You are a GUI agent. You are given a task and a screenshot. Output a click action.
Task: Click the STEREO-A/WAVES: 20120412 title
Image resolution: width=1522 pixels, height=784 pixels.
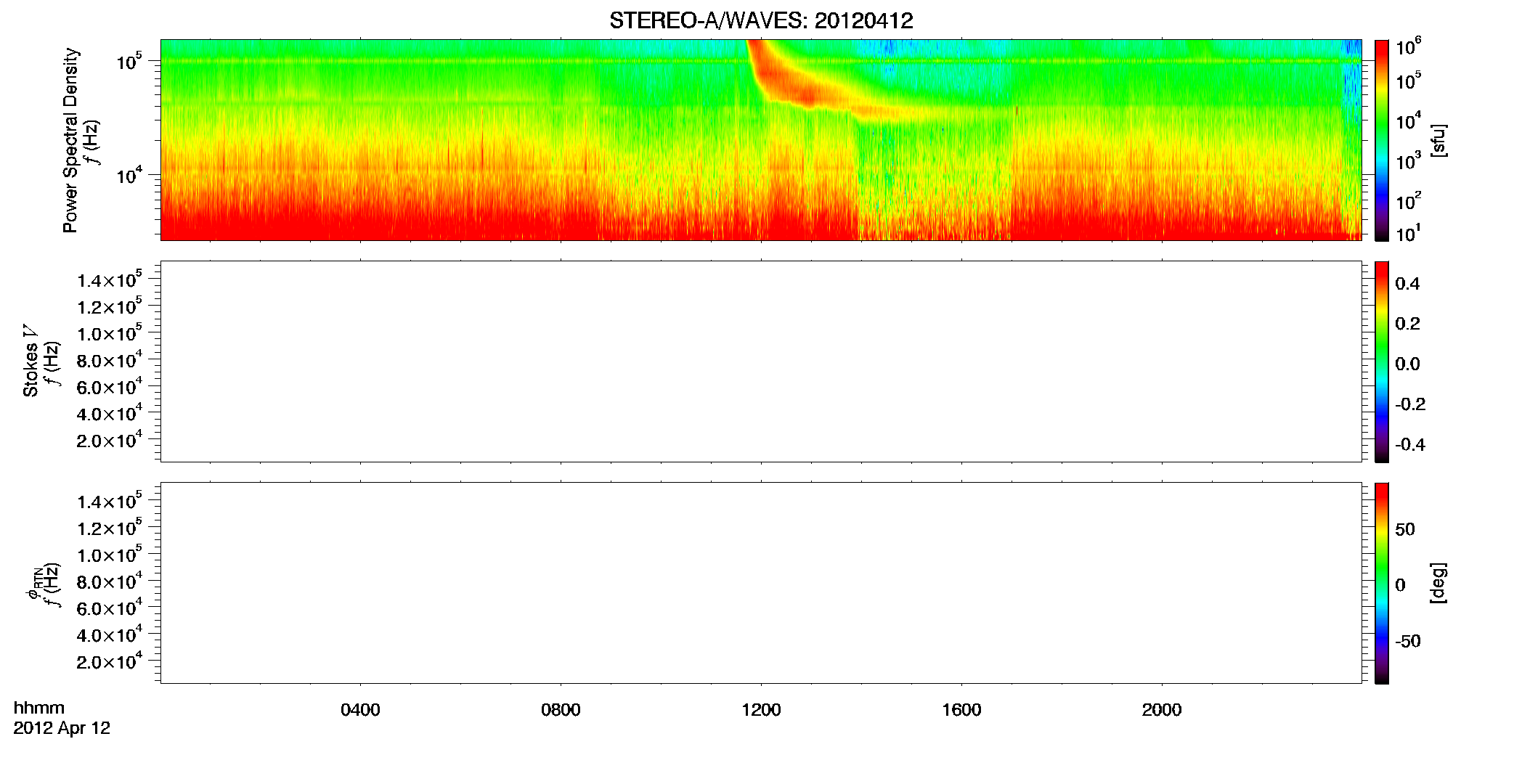pos(761,20)
